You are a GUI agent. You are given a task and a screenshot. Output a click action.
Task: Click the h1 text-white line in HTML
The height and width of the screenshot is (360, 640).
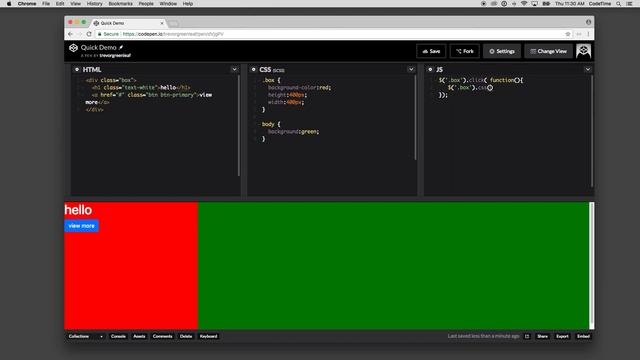click(x=141, y=87)
